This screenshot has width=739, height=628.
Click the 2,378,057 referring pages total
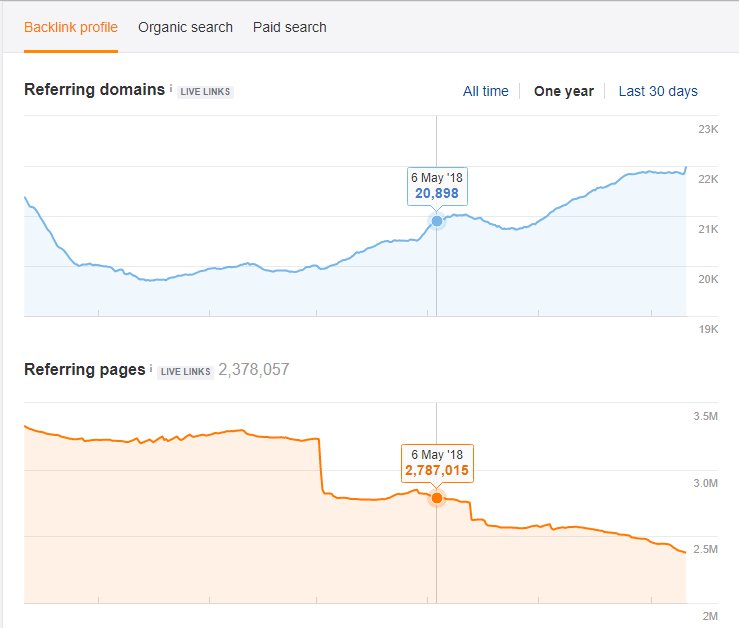tap(254, 370)
